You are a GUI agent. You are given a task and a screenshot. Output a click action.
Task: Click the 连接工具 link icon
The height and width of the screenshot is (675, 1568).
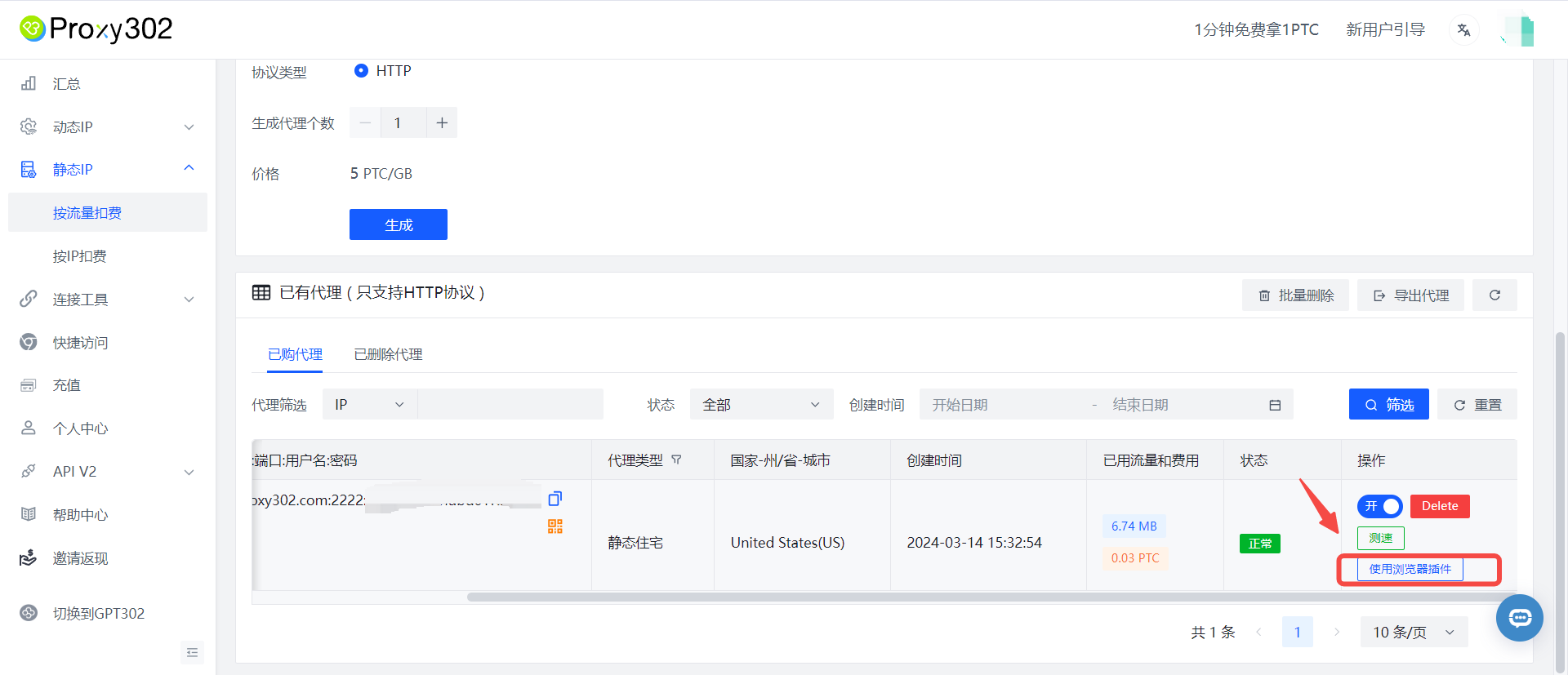[x=29, y=299]
